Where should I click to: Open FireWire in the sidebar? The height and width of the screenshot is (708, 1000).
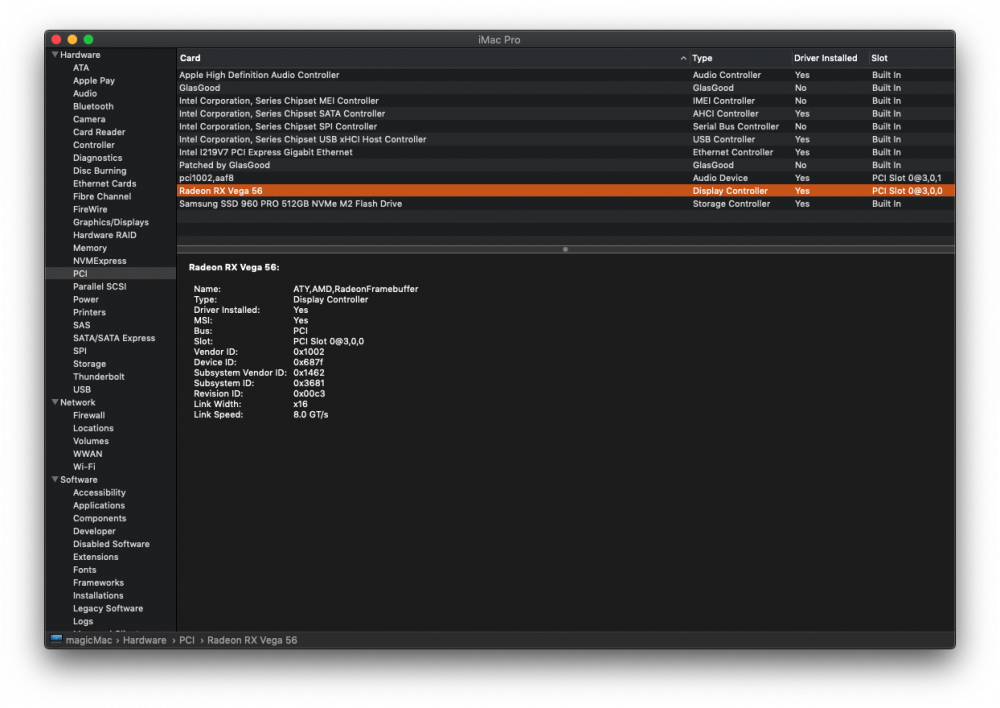click(x=90, y=209)
